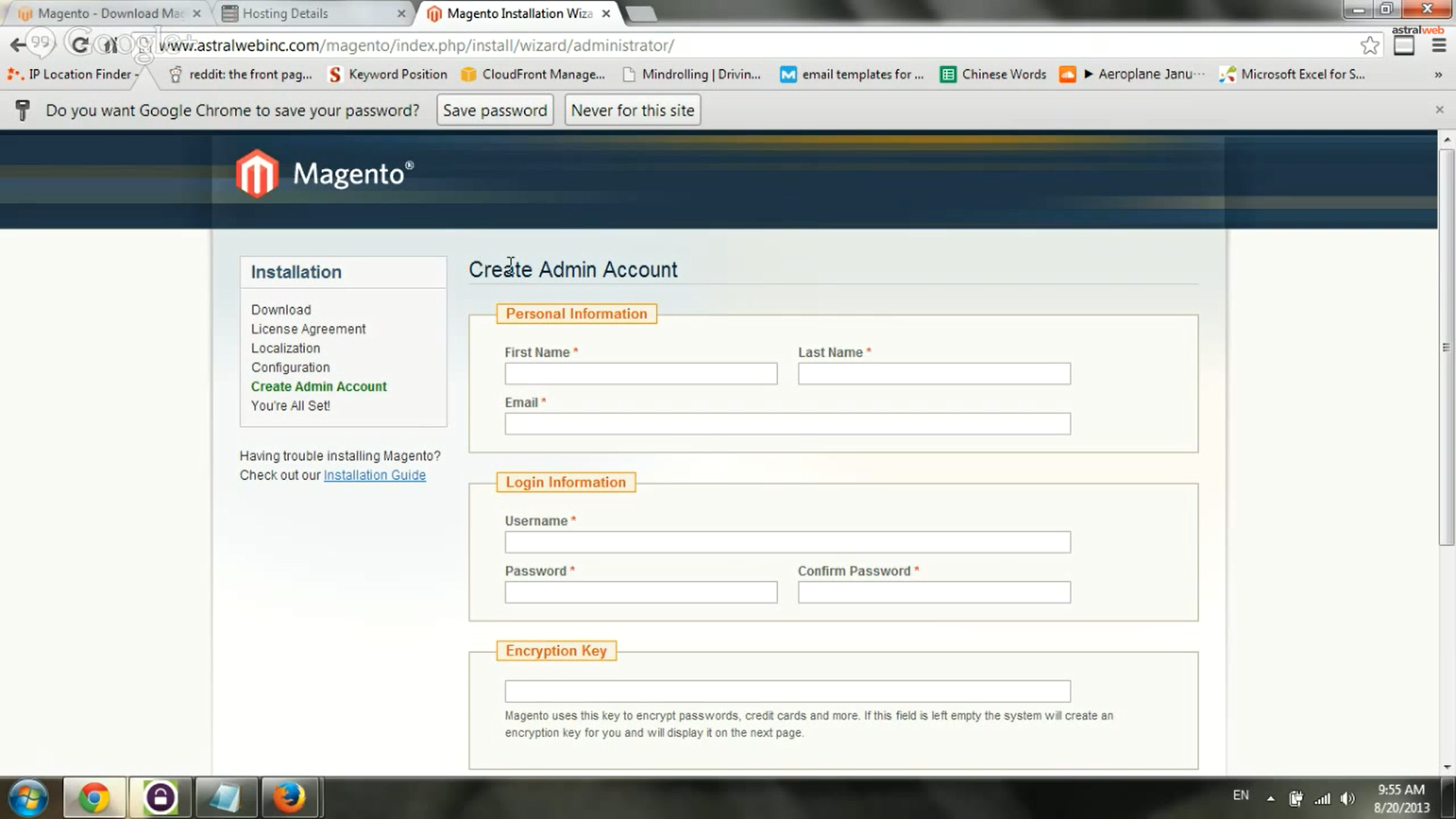Focus the Email input field
Viewport: 1456px width, 819px height.
point(788,424)
